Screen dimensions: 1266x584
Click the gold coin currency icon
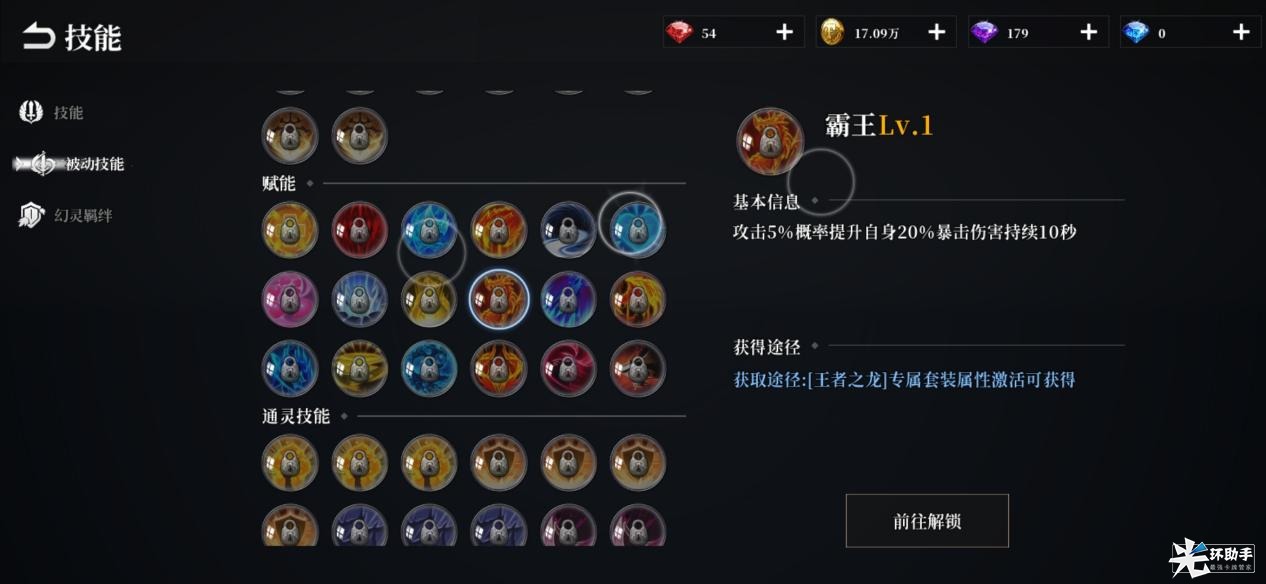(832, 33)
